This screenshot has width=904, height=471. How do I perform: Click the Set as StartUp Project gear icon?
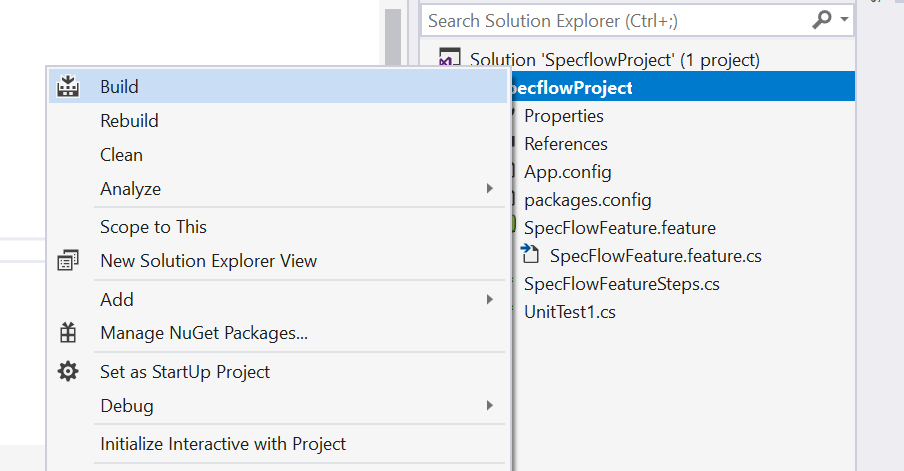[x=68, y=372]
